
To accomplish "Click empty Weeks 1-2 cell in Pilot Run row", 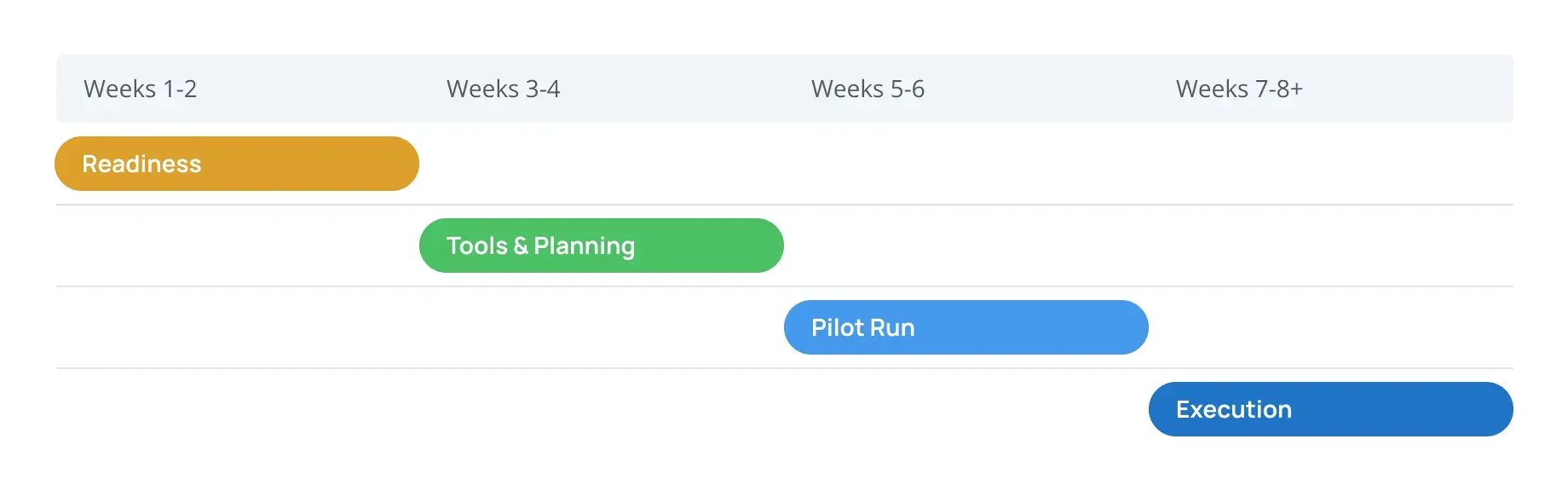I will (238, 327).
